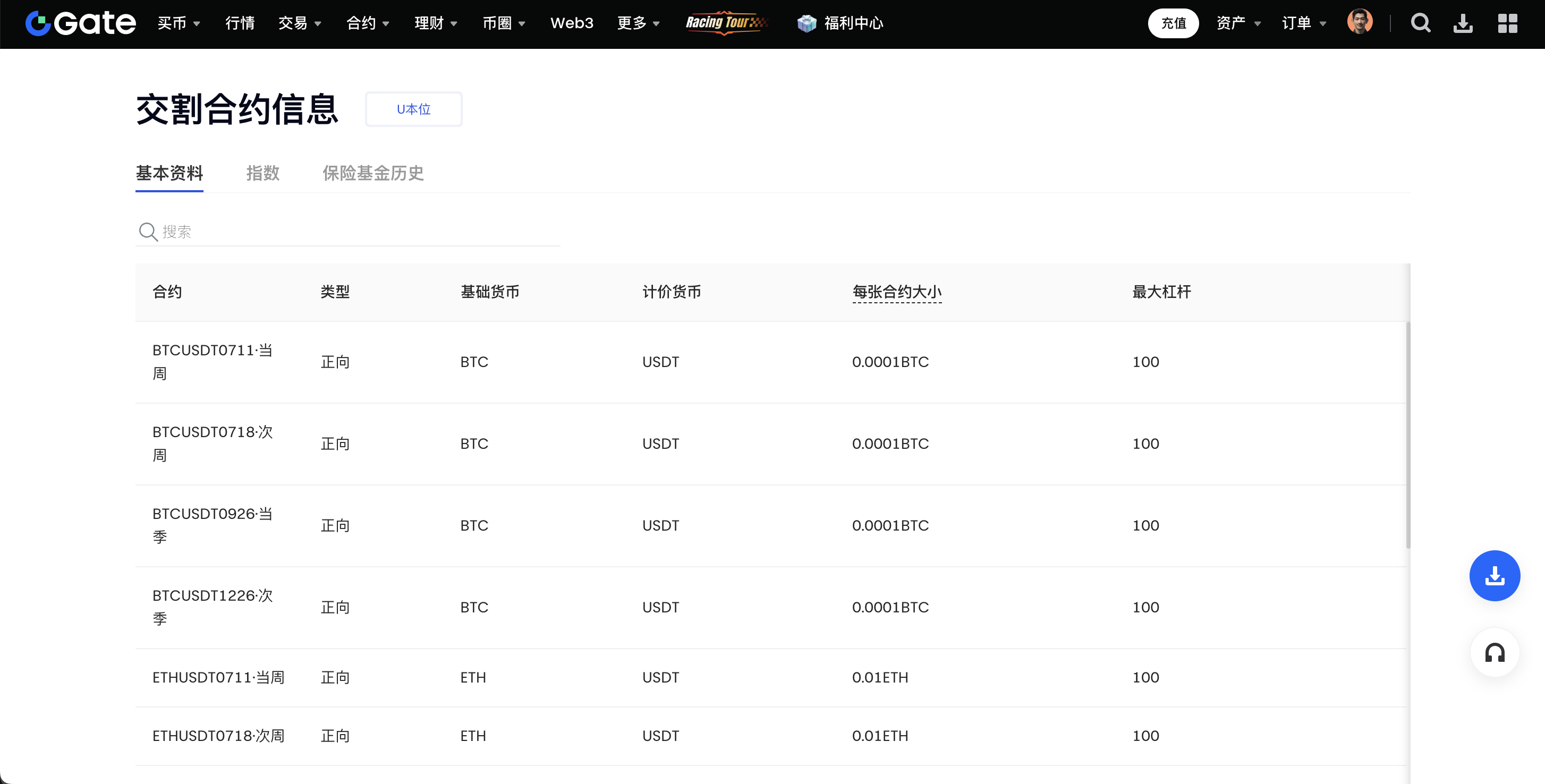The image size is (1545, 784).
Task: Switch to the 保险基金历史 tab
Action: tap(373, 173)
